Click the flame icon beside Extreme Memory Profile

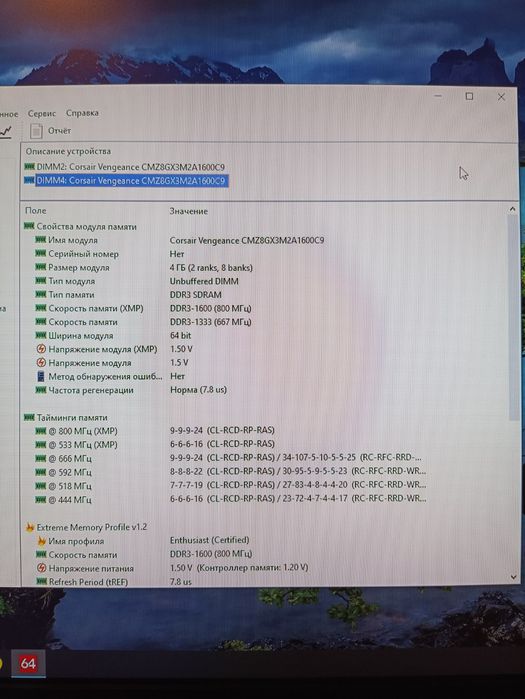click(29, 527)
